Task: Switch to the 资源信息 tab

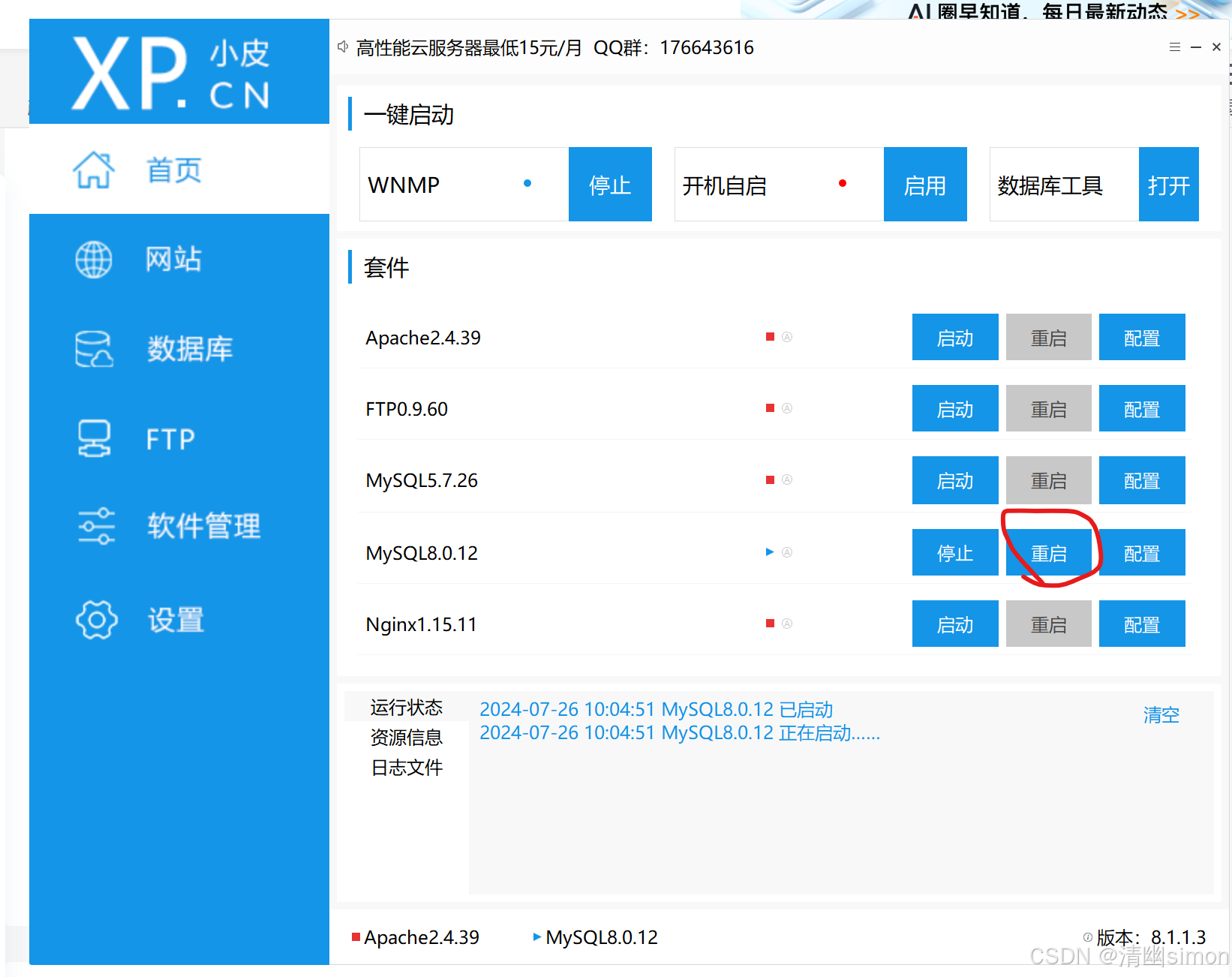Action: [x=407, y=737]
